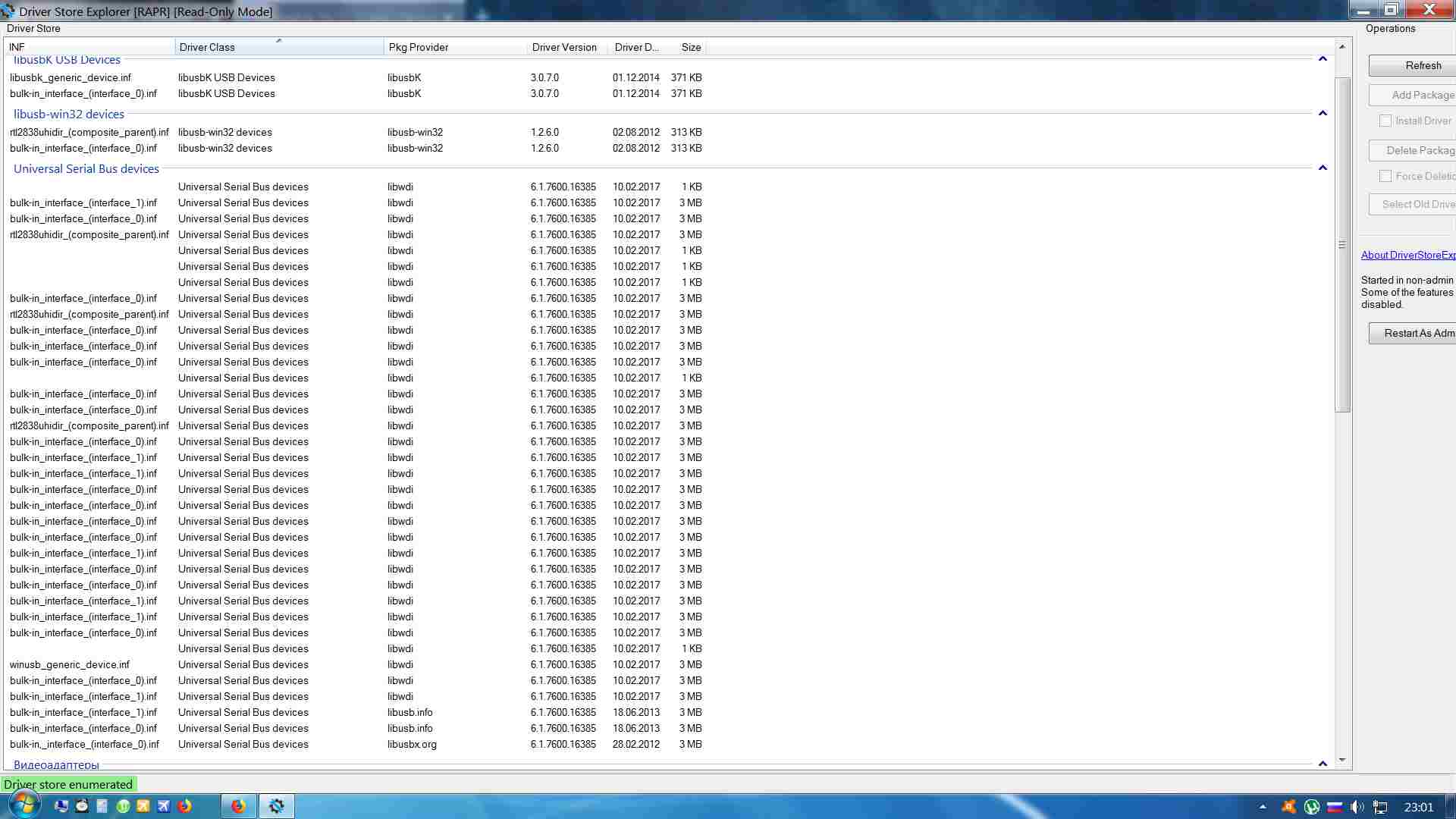Launch the small Firefox quick-launch icon
This screenshot has width=1456, height=819.
(x=184, y=806)
